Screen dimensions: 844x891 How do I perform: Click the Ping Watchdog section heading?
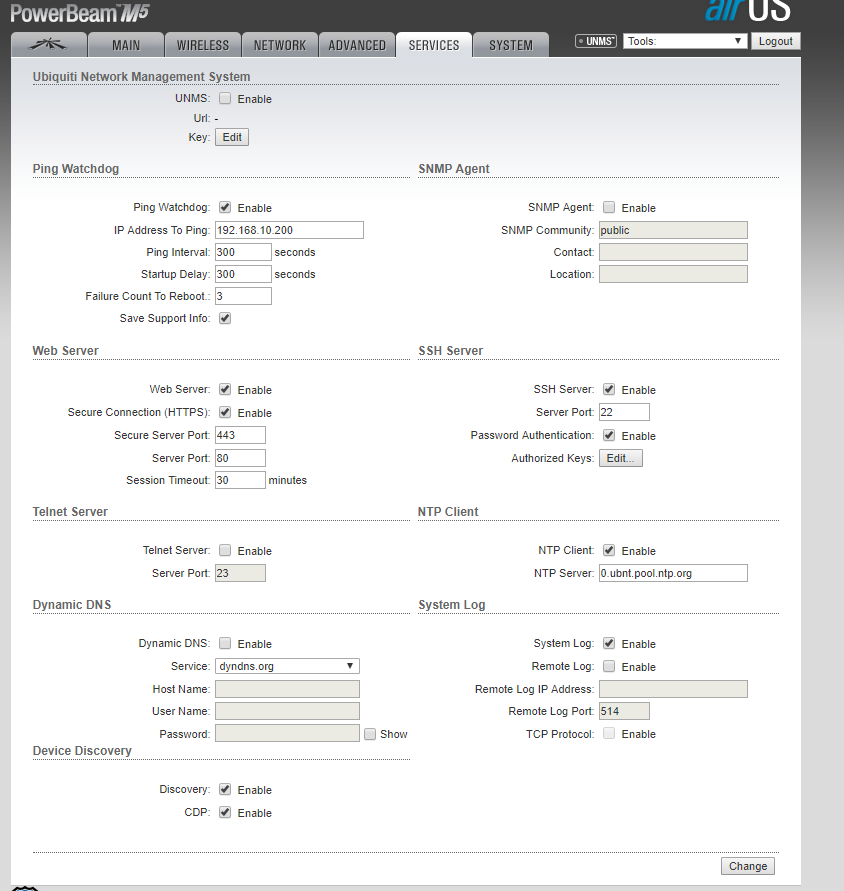(x=76, y=169)
